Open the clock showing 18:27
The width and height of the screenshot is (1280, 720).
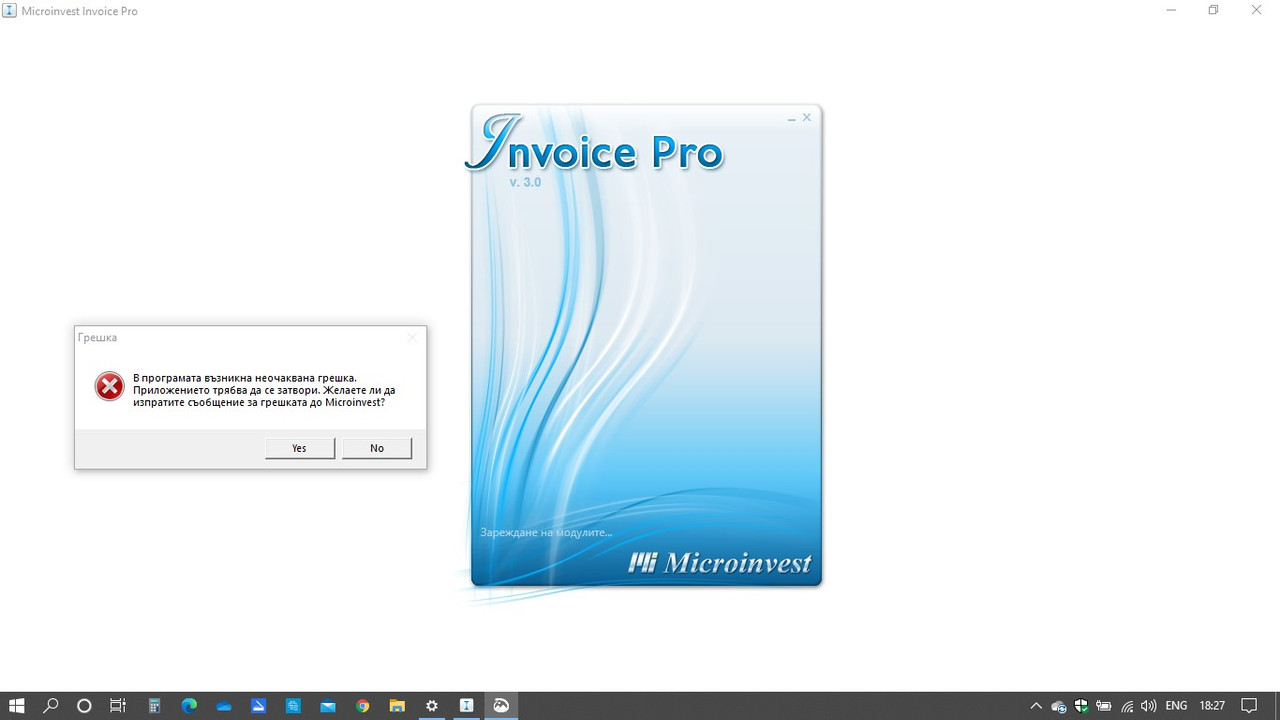click(1212, 705)
